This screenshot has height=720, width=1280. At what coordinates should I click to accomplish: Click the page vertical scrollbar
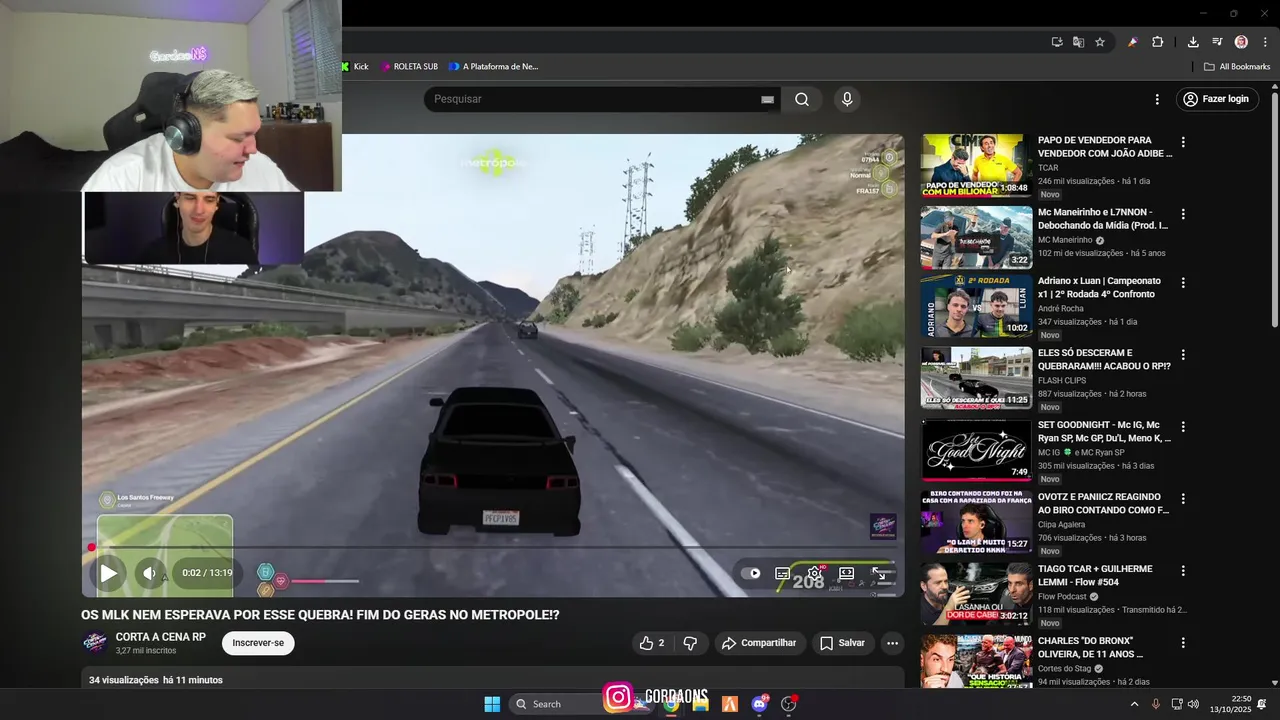pyautogui.click(x=1274, y=210)
